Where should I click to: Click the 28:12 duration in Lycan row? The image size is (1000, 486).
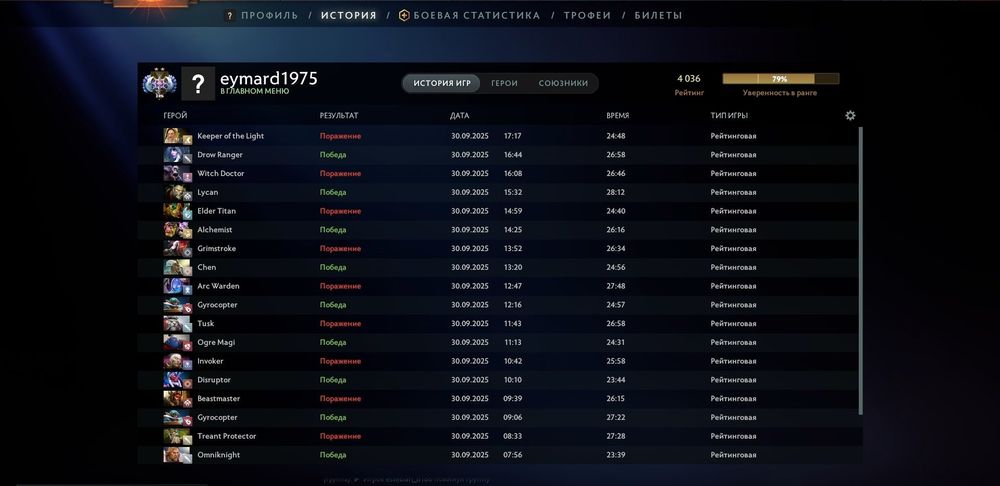tap(615, 192)
